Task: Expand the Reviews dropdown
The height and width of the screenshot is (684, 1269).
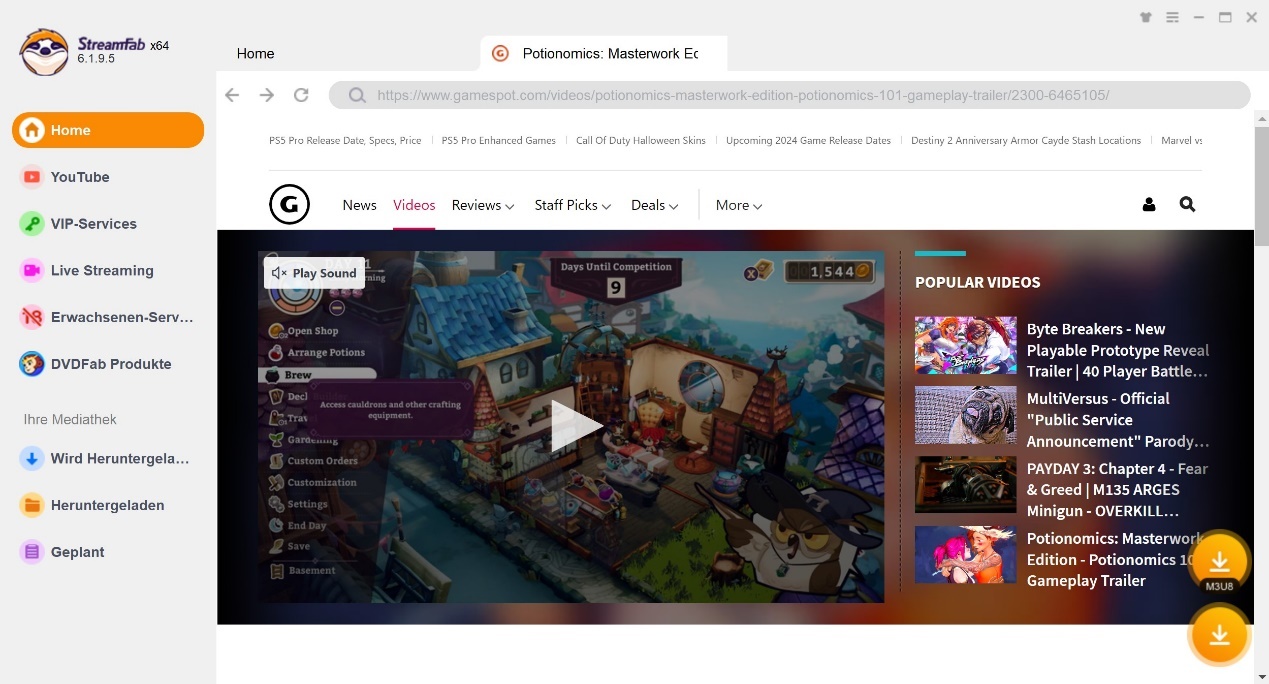Action: pos(483,205)
